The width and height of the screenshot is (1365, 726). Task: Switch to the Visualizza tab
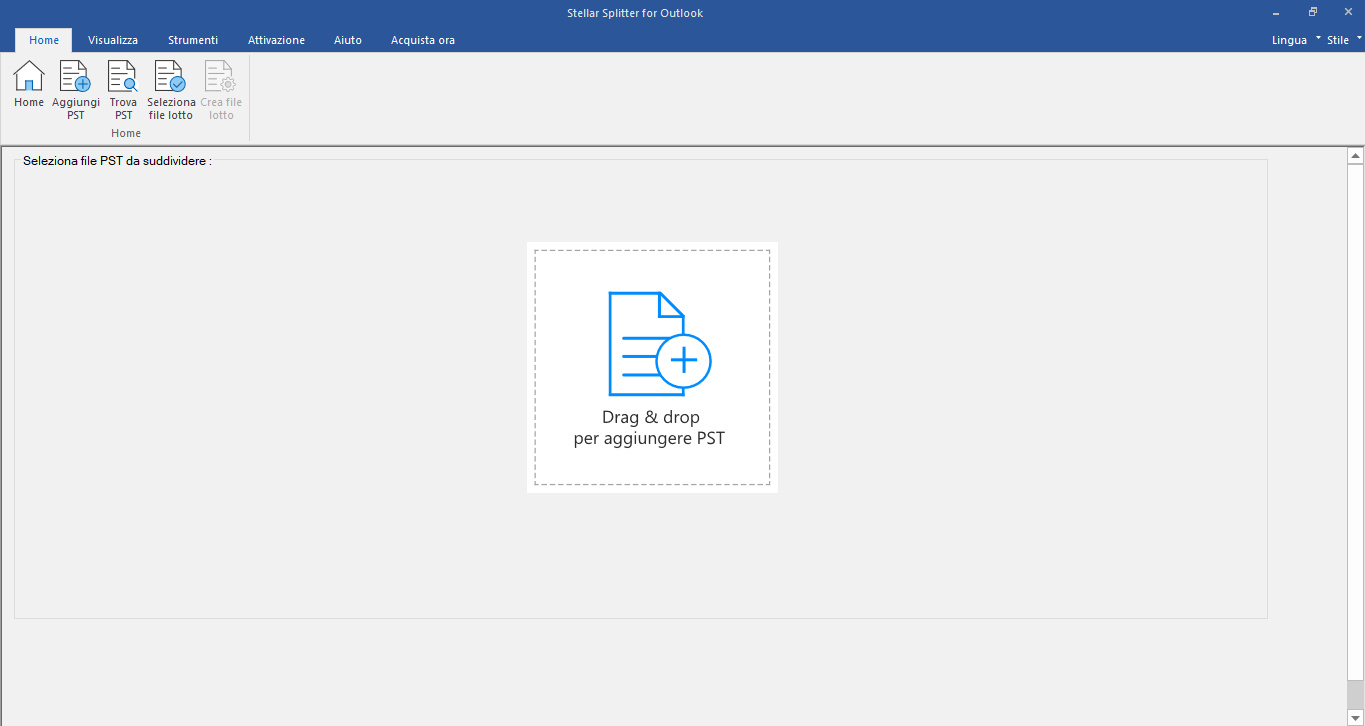[113, 40]
